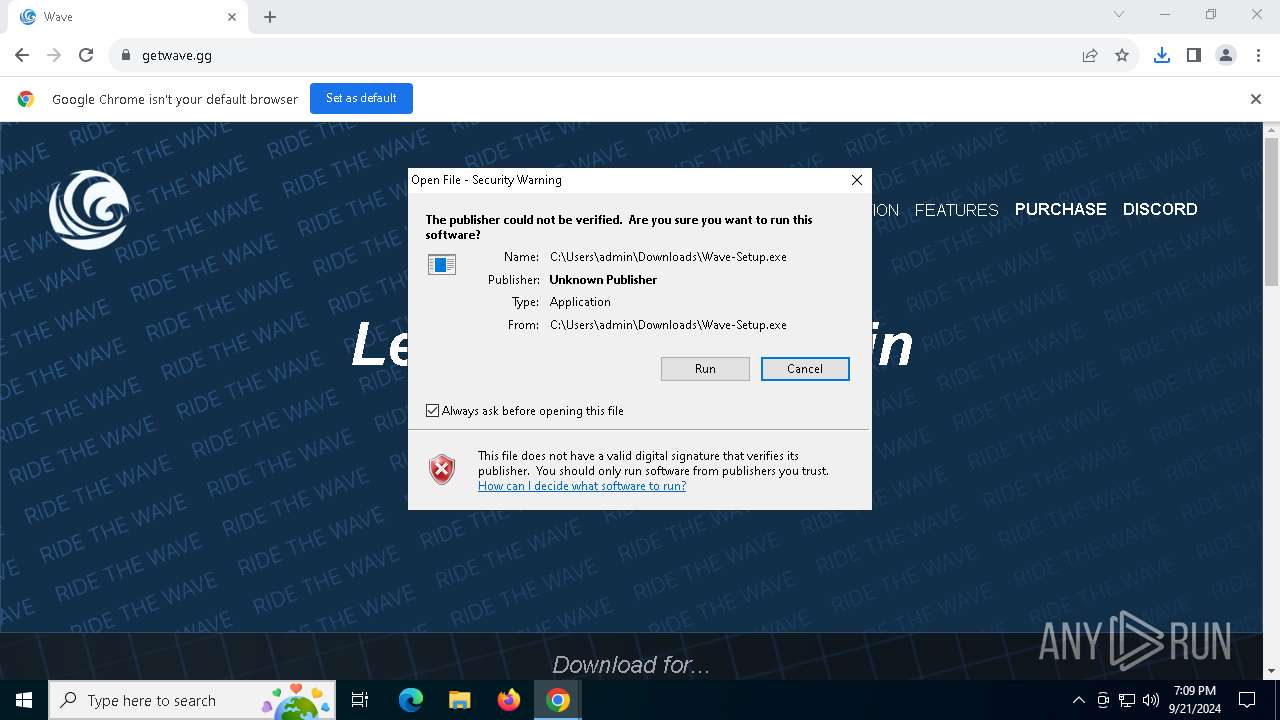Click the page vertical scrollbar thumb
The image size is (1280, 720).
[x=1271, y=211]
